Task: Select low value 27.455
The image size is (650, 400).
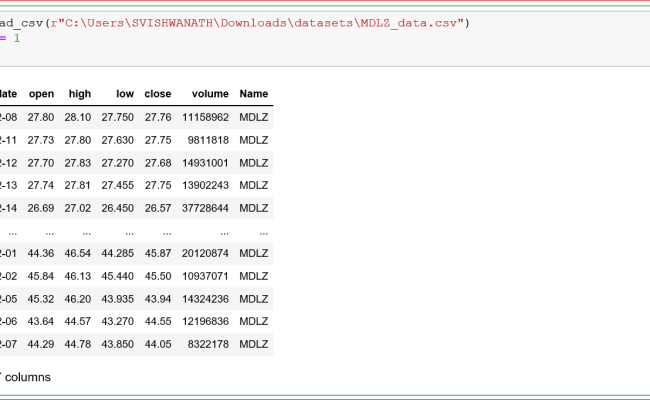Action: (117, 185)
